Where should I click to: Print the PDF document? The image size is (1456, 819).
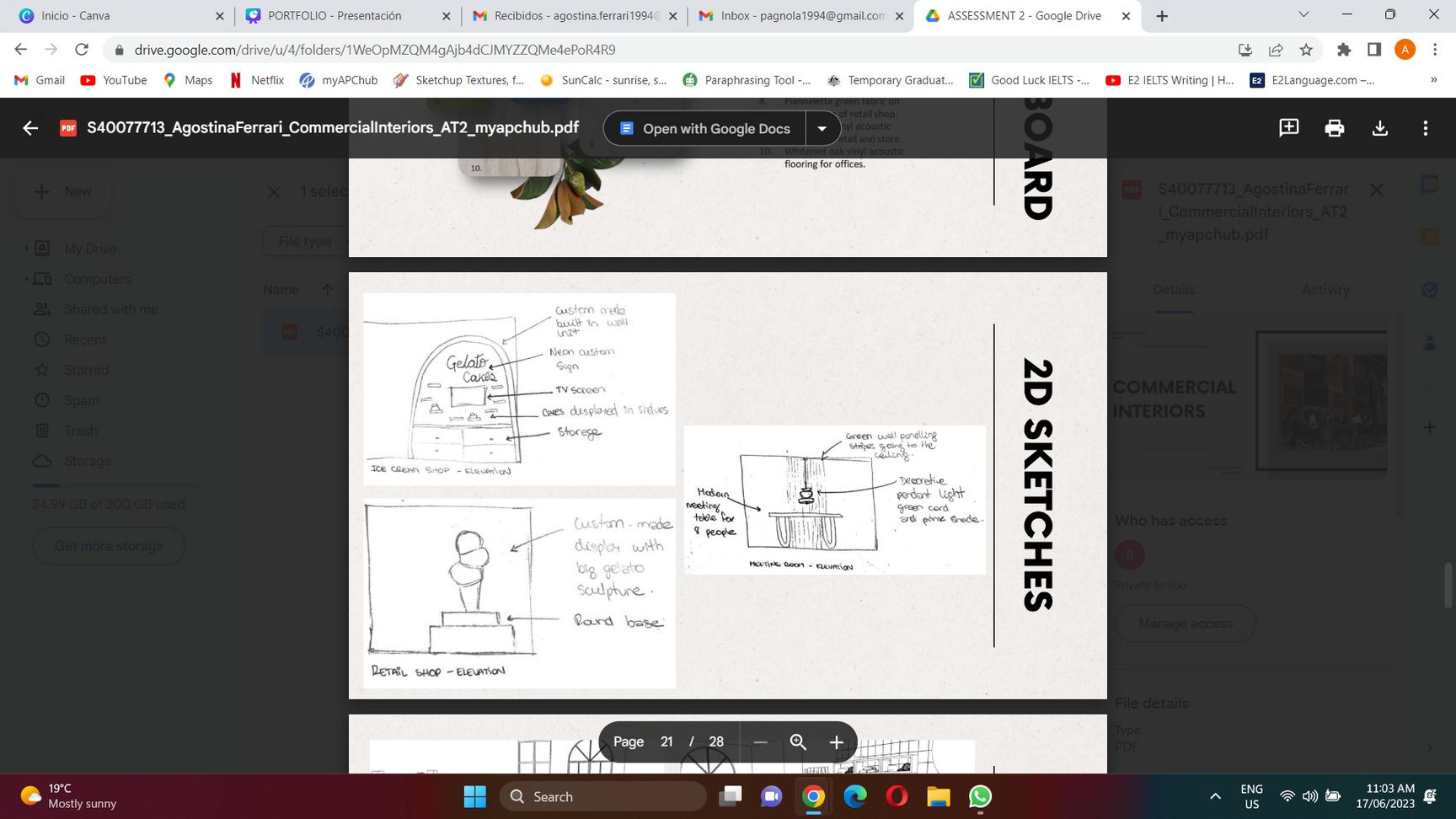point(1334,128)
